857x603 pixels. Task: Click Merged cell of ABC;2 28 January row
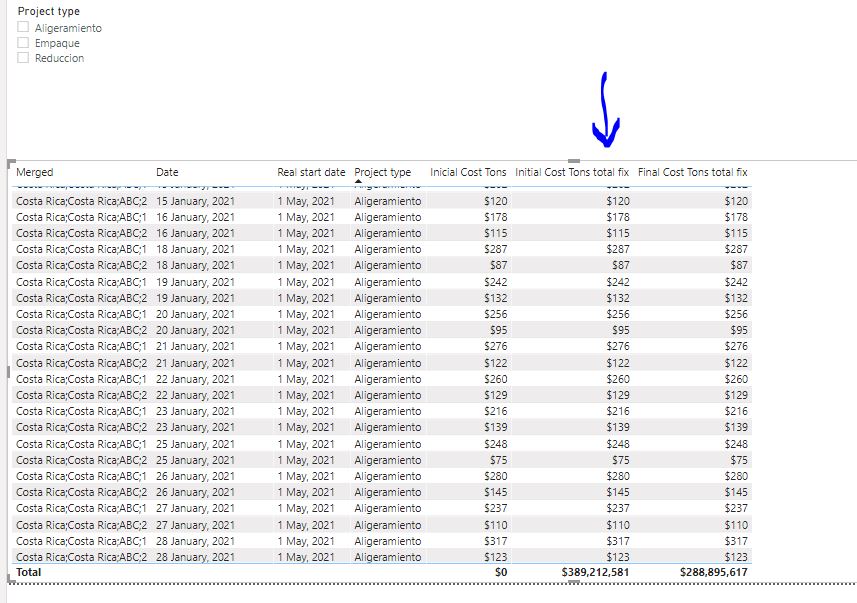click(81, 557)
